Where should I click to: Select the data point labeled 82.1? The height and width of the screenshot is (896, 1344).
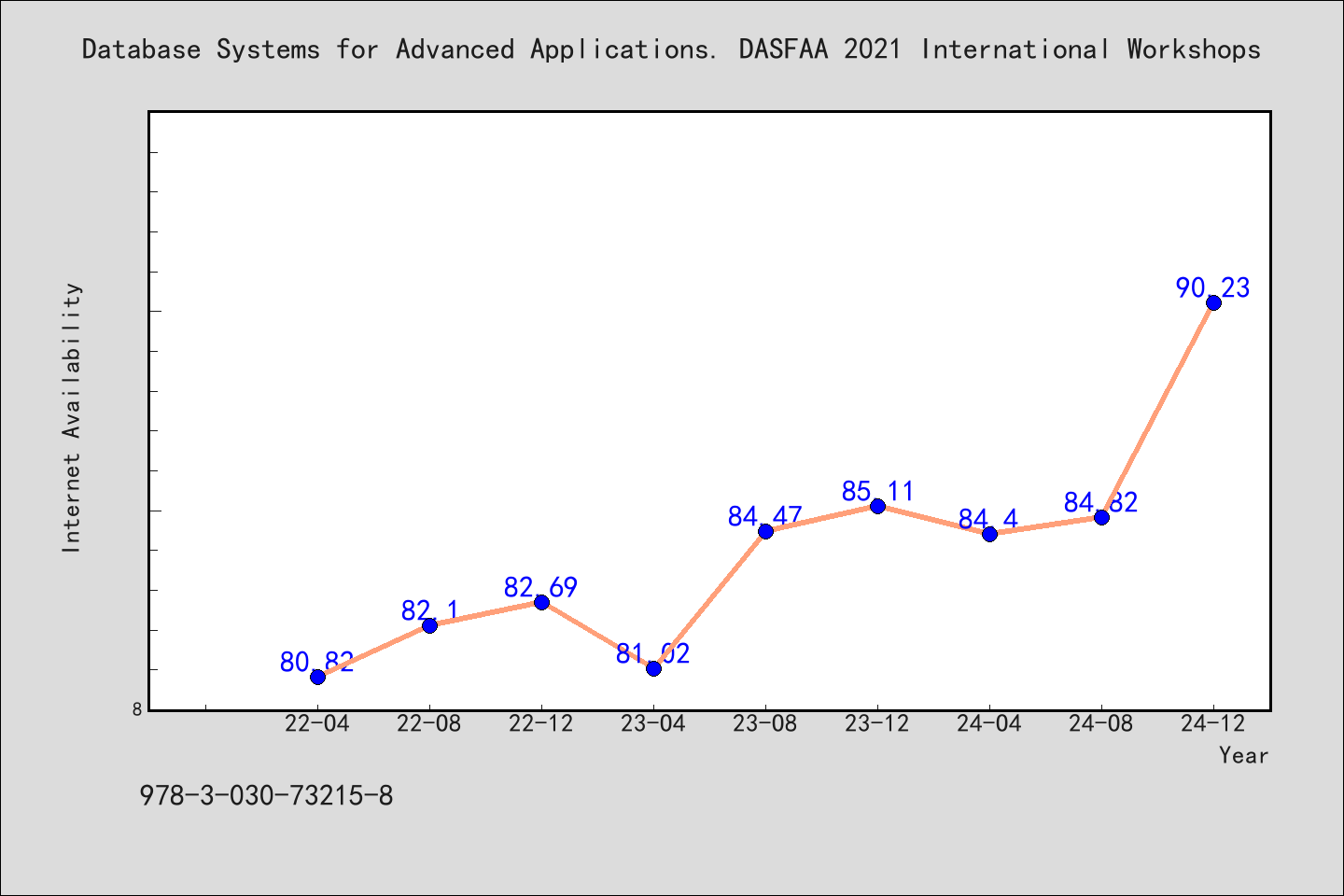[429, 625]
